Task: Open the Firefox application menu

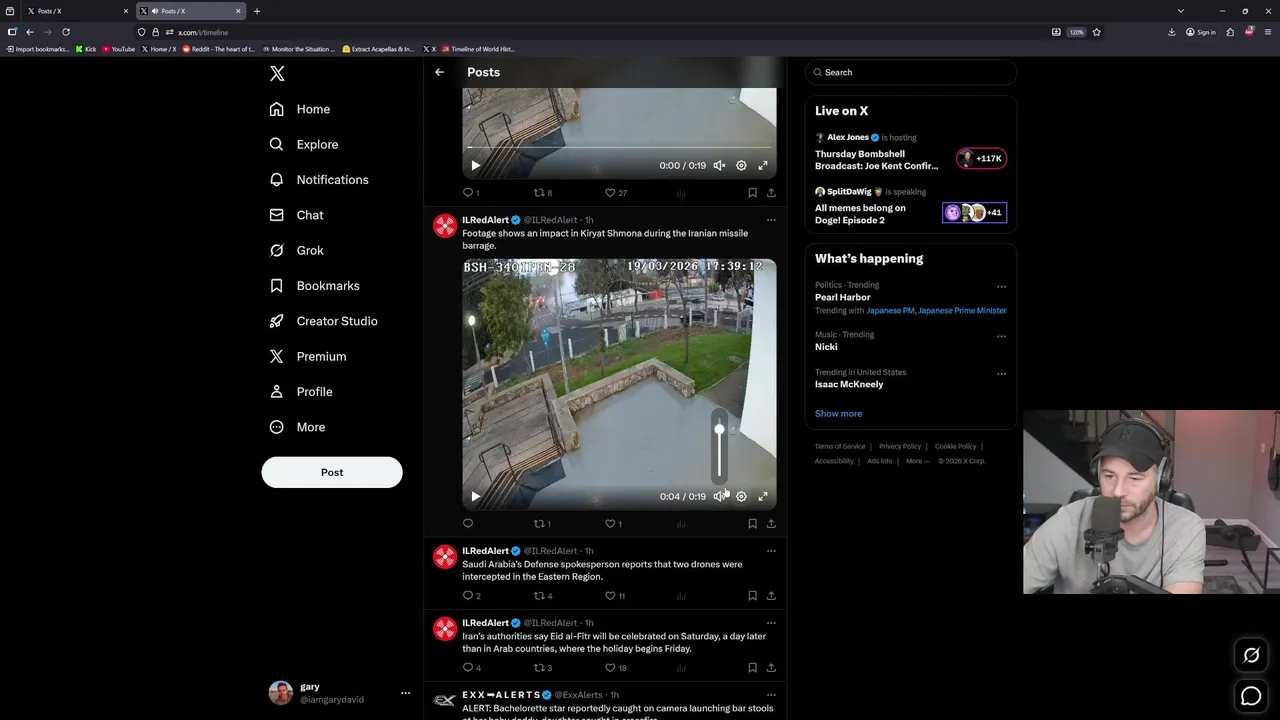Action: [1267, 32]
